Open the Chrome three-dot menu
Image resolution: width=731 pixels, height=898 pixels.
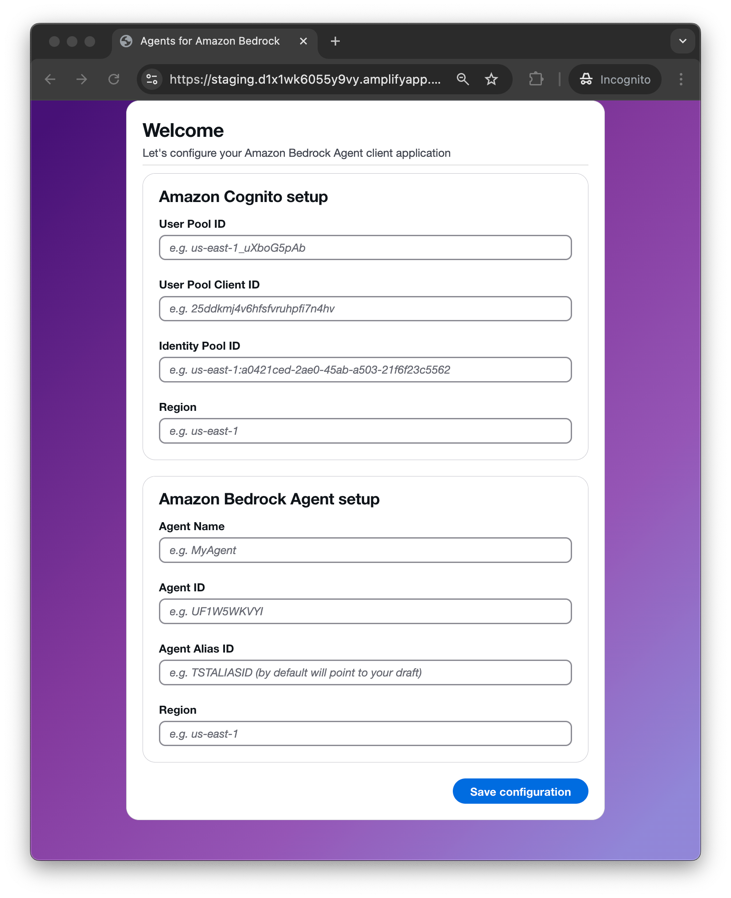click(x=681, y=79)
